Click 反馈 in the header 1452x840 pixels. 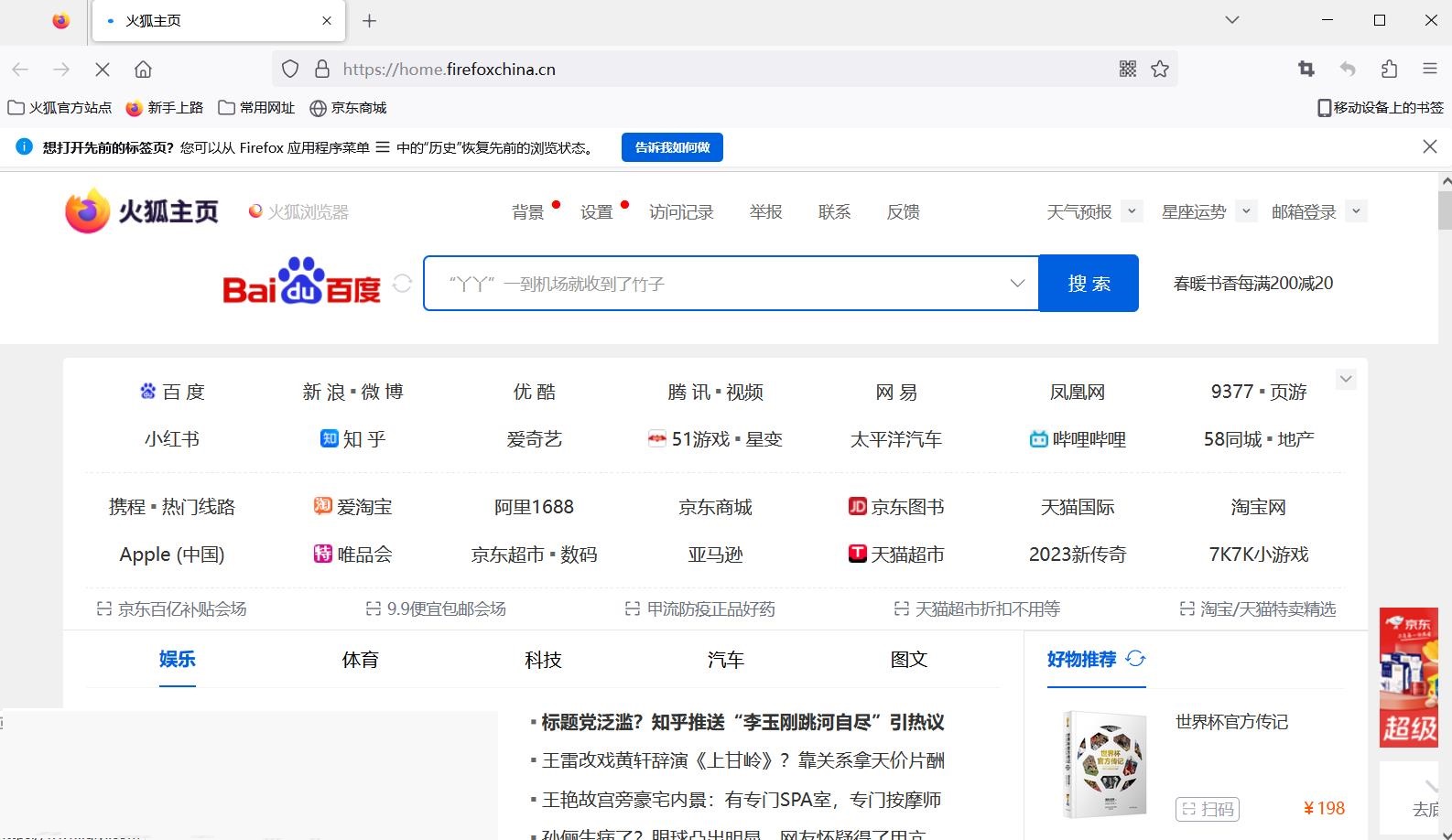pyautogui.click(x=903, y=212)
